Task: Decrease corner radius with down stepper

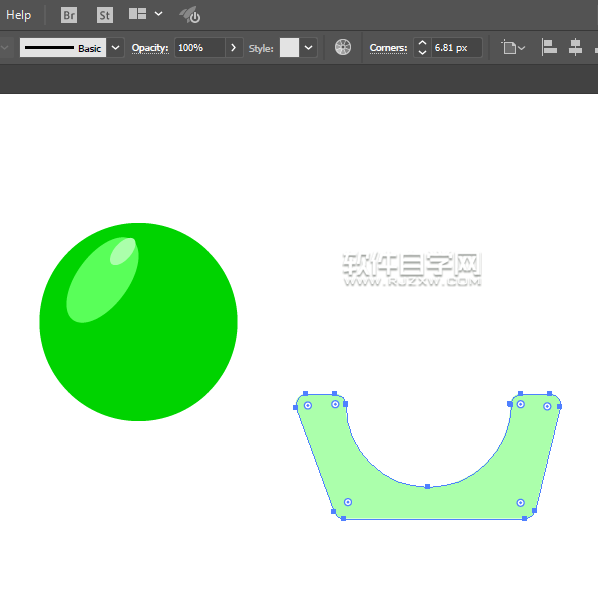Action: click(422, 52)
